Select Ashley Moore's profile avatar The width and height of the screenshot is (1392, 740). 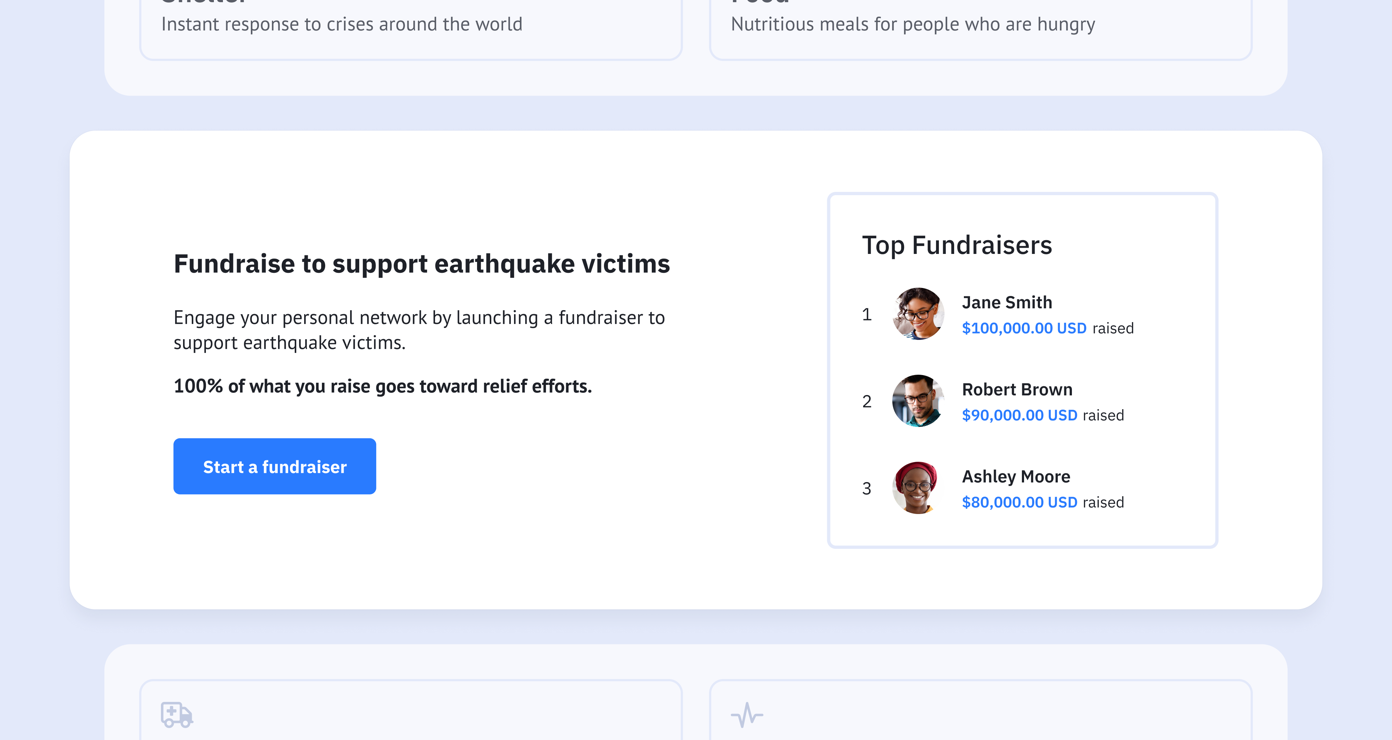coord(917,487)
